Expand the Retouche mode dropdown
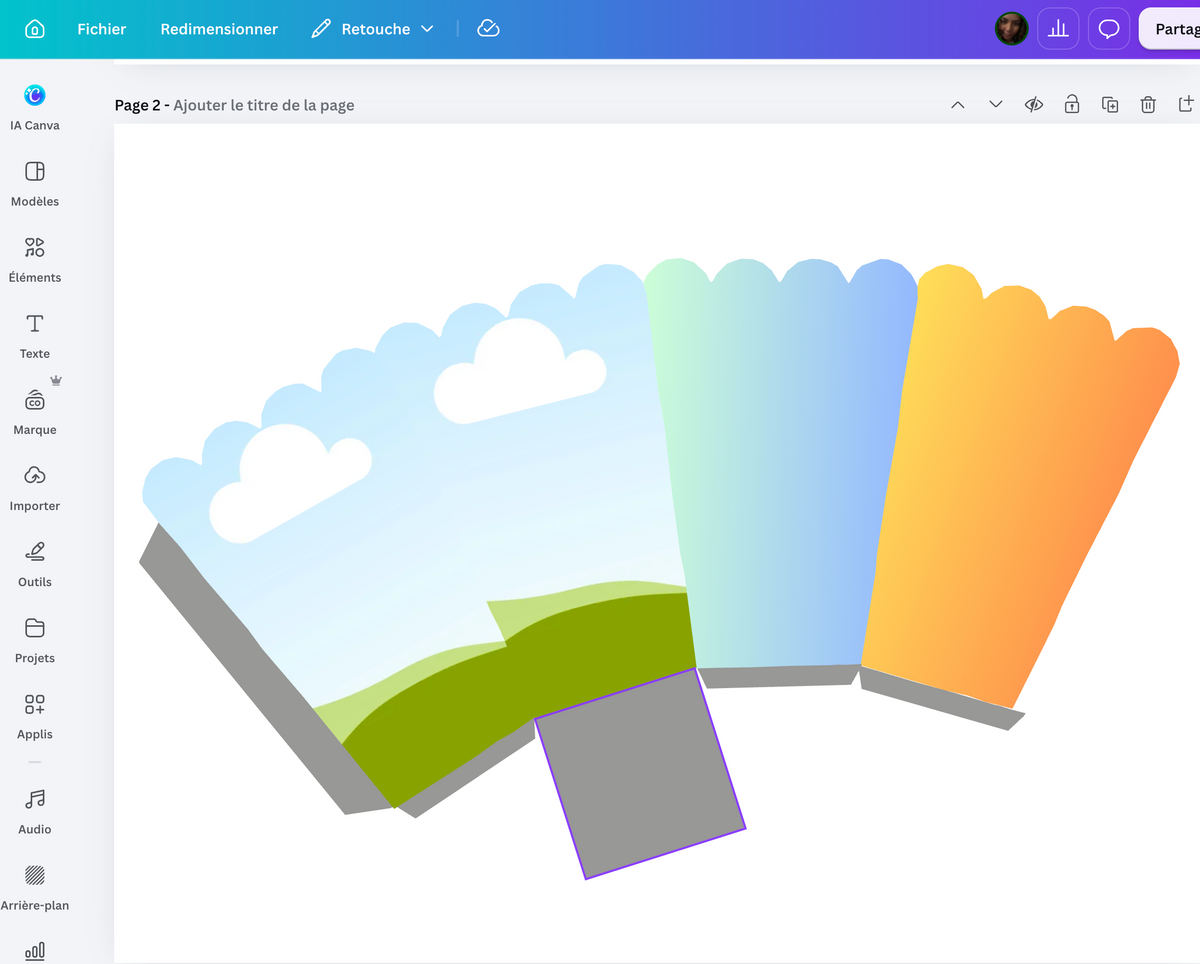The height and width of the screenshot is (964, 1200). pos(372,29)
